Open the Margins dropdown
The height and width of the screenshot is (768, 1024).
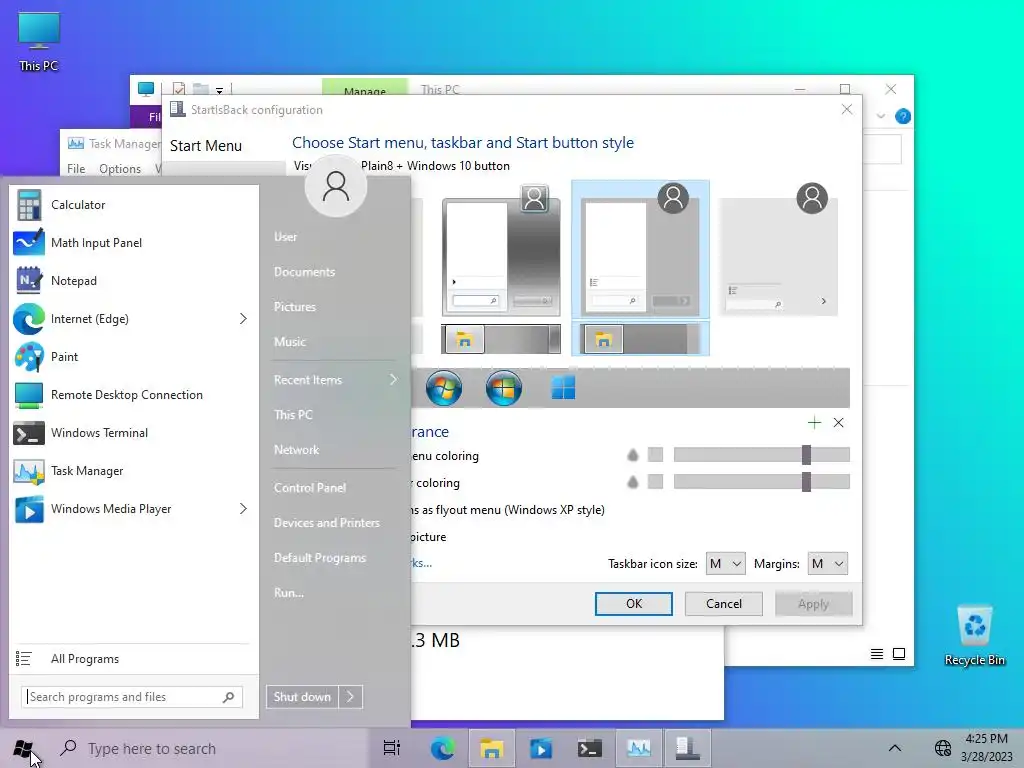point(827,564)
